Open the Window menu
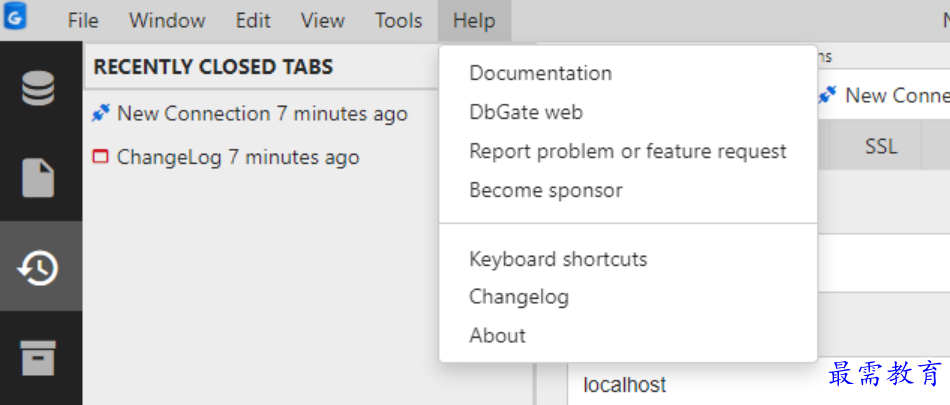The height and width of the screenshot is (405, 950). click(167, 21)
